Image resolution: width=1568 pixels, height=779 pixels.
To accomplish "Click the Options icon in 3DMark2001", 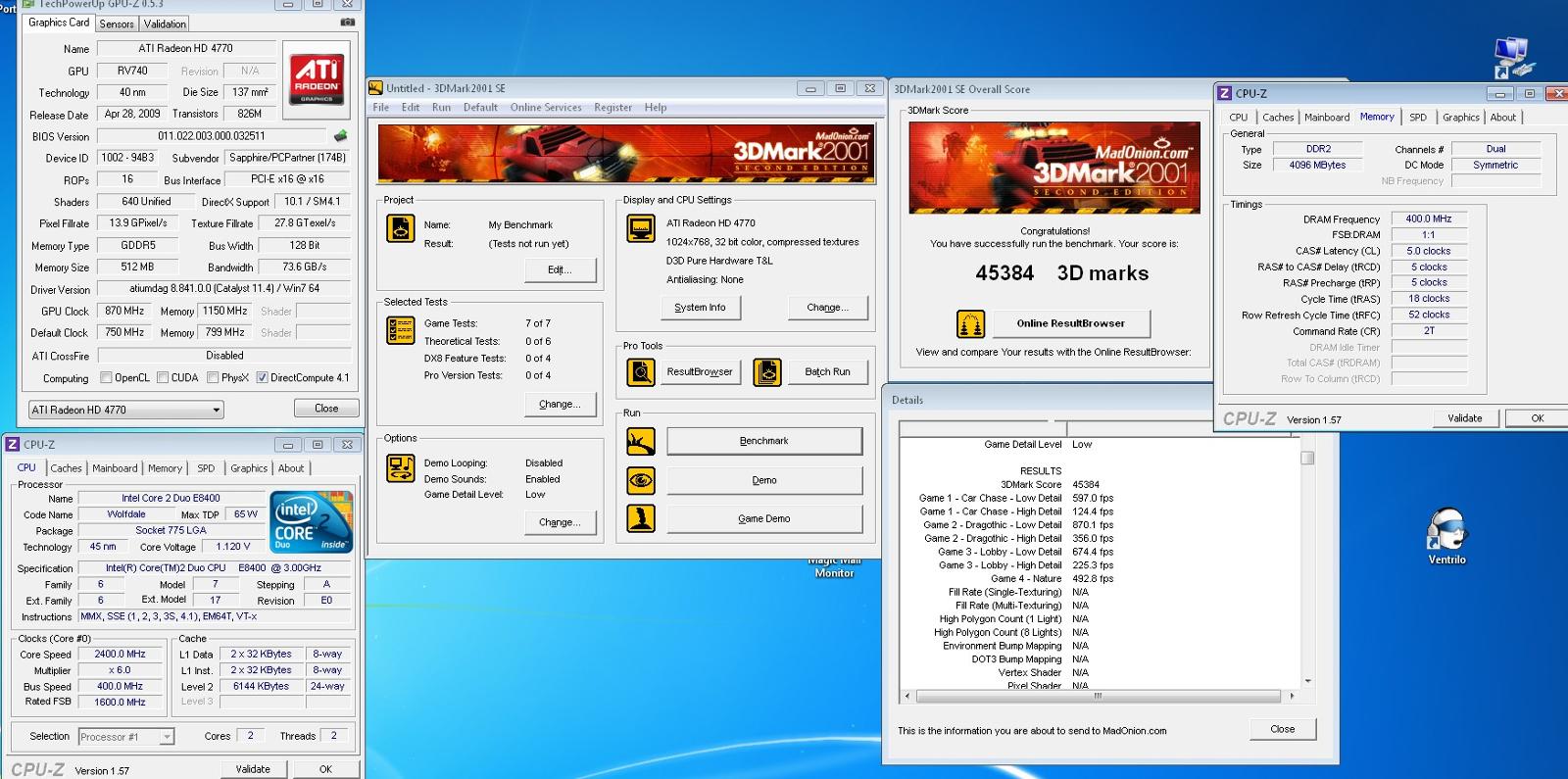I will click(x=401, y=467).
